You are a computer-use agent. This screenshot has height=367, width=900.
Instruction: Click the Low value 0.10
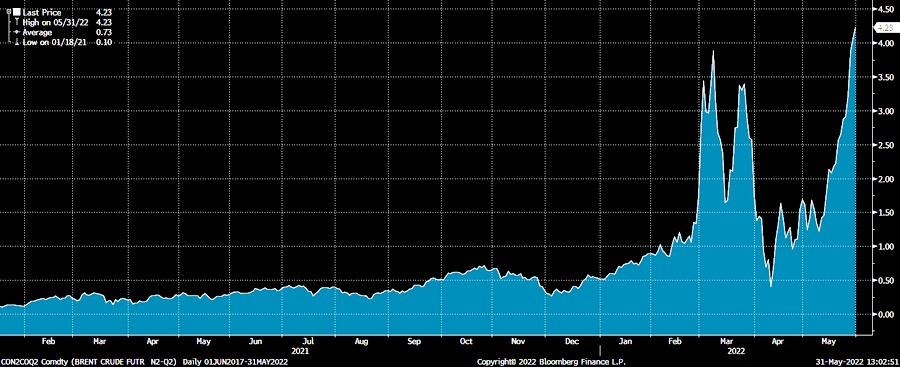[104, 43]
